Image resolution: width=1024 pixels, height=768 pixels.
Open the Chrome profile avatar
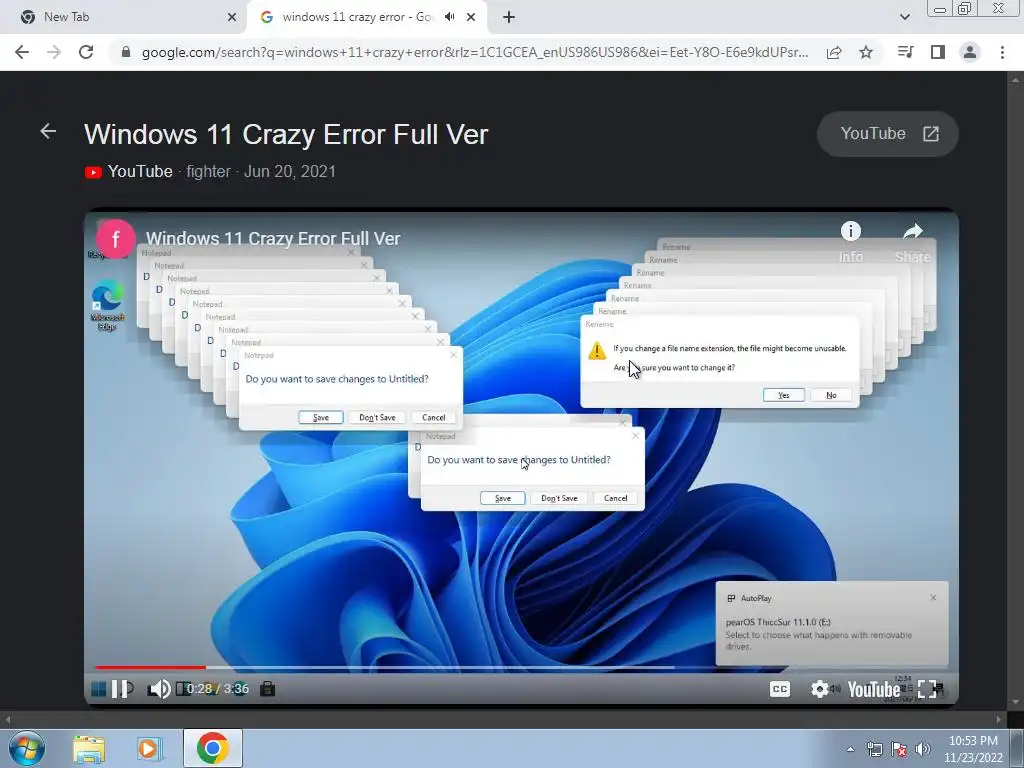970,52
